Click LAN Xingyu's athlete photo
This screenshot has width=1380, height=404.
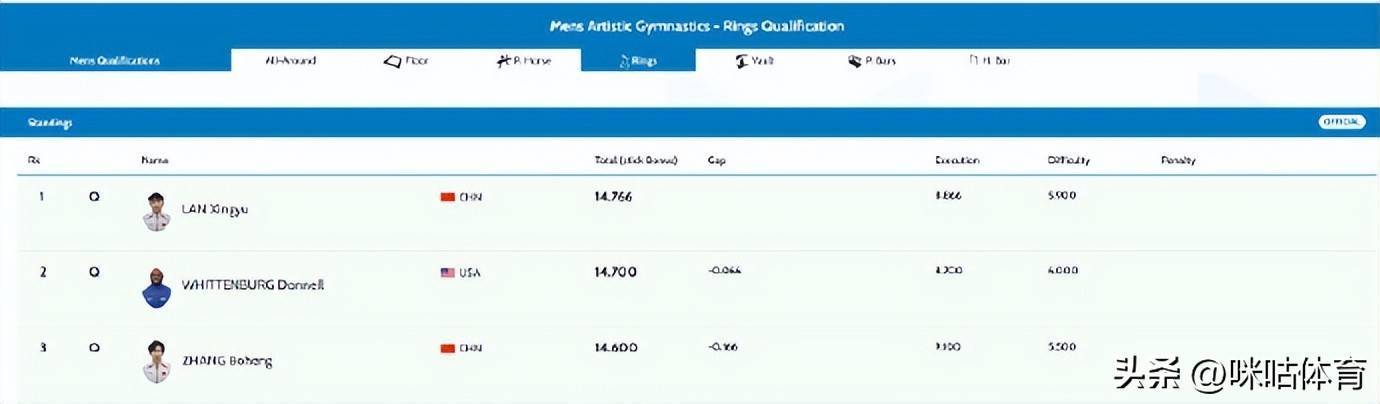click(156, 211)
